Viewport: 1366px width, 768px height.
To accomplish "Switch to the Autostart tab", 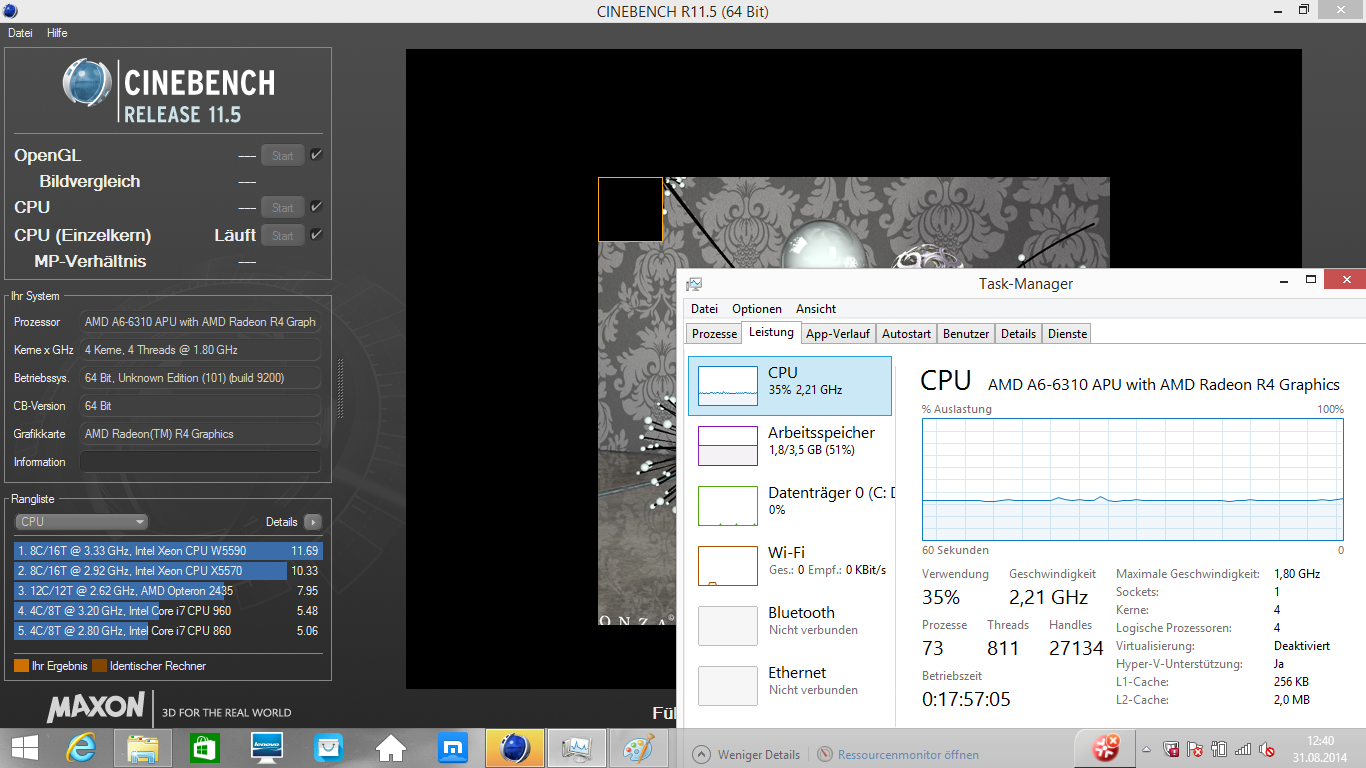I will pos(906,334).
